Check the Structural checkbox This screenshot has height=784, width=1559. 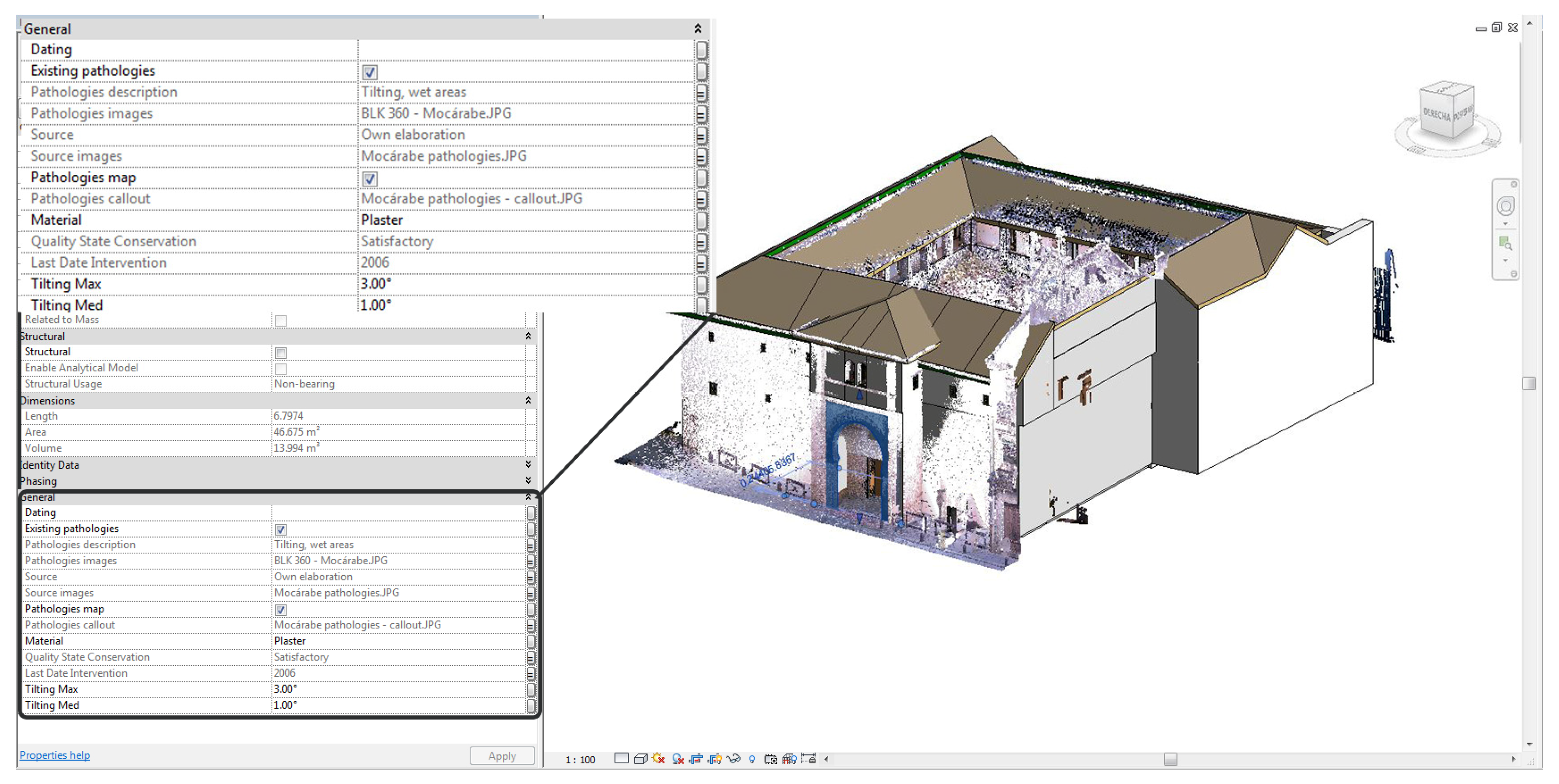pyautogui.click(x=281, y=353)
